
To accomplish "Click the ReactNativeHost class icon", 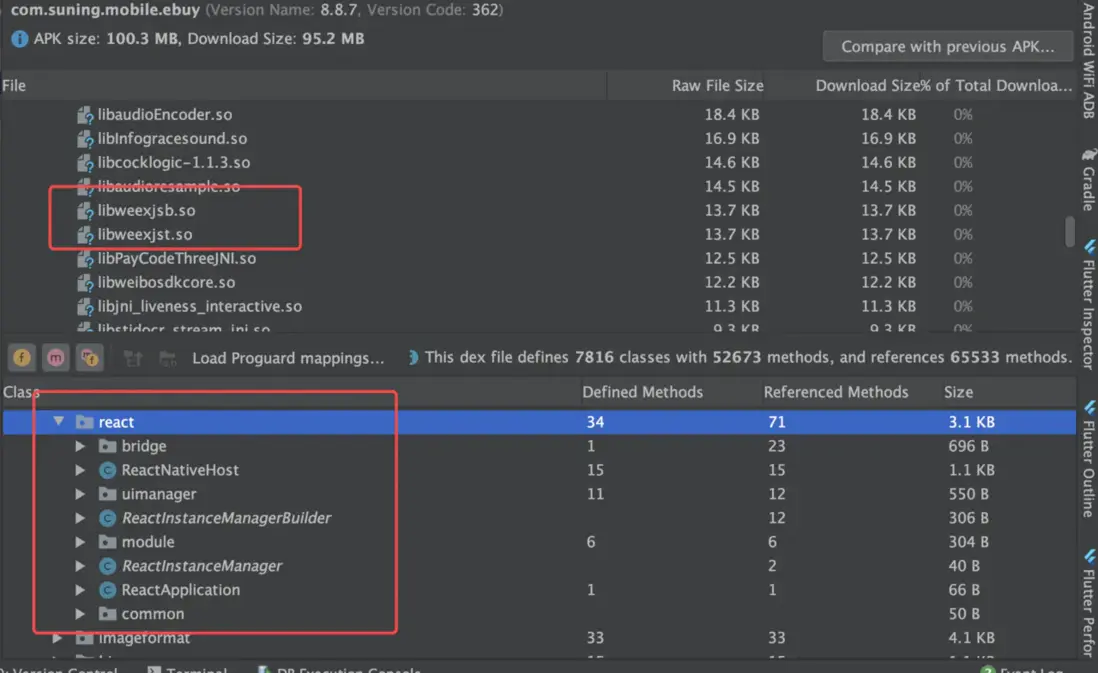I will pyautogui.click(x=108, y=470).
